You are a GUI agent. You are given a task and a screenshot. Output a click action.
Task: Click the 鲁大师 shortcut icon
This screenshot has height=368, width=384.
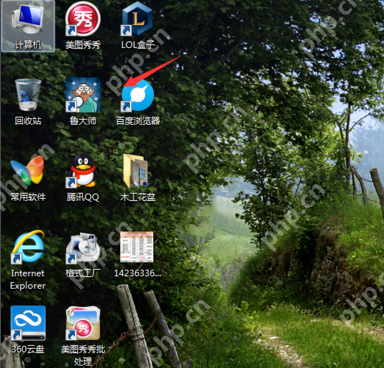tap(83, 95)
